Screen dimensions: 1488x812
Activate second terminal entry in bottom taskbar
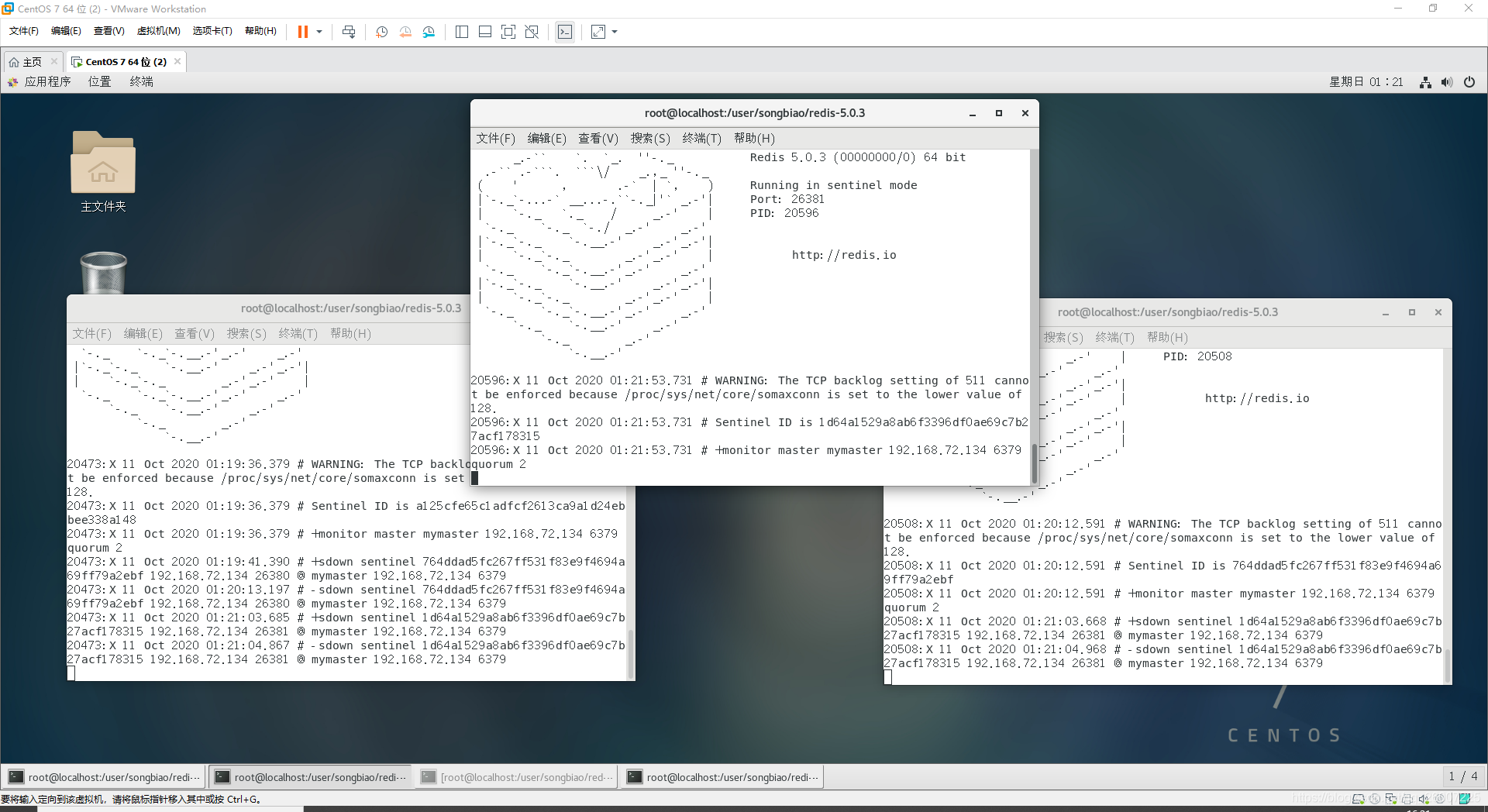tap(311, 777)
